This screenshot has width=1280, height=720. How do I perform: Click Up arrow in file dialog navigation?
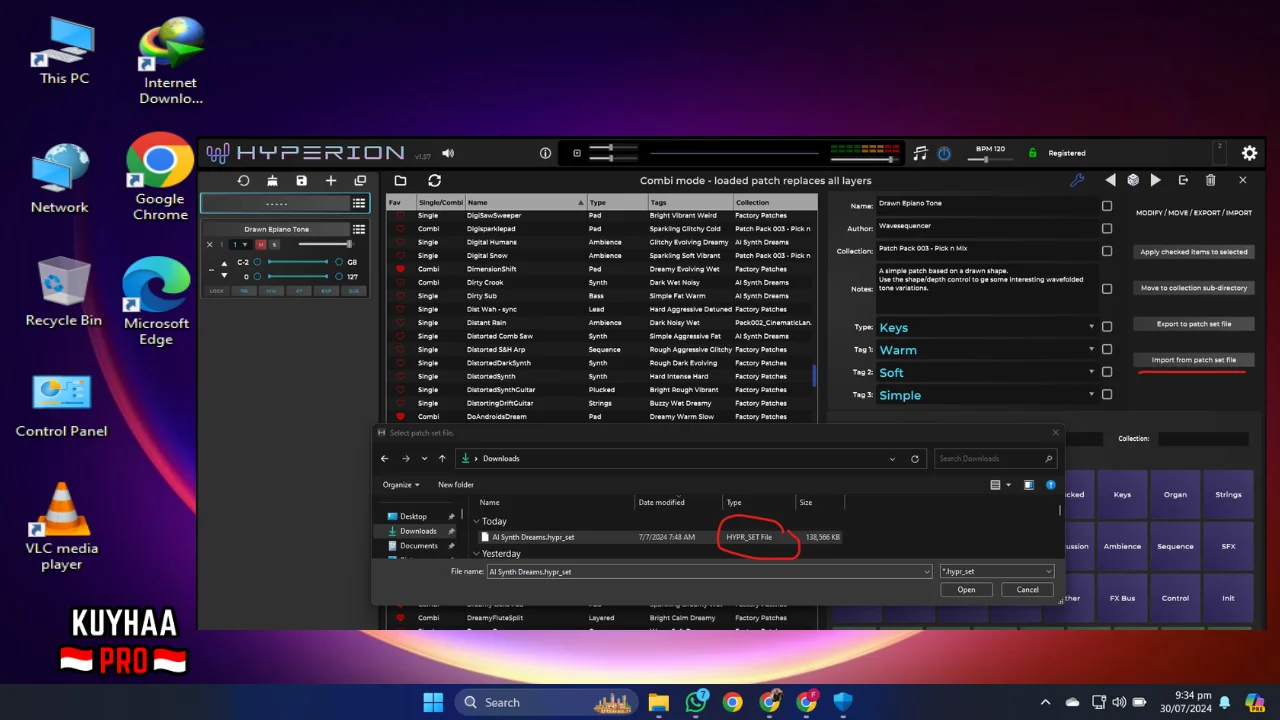pyautogui.click(x=442, y=458)
